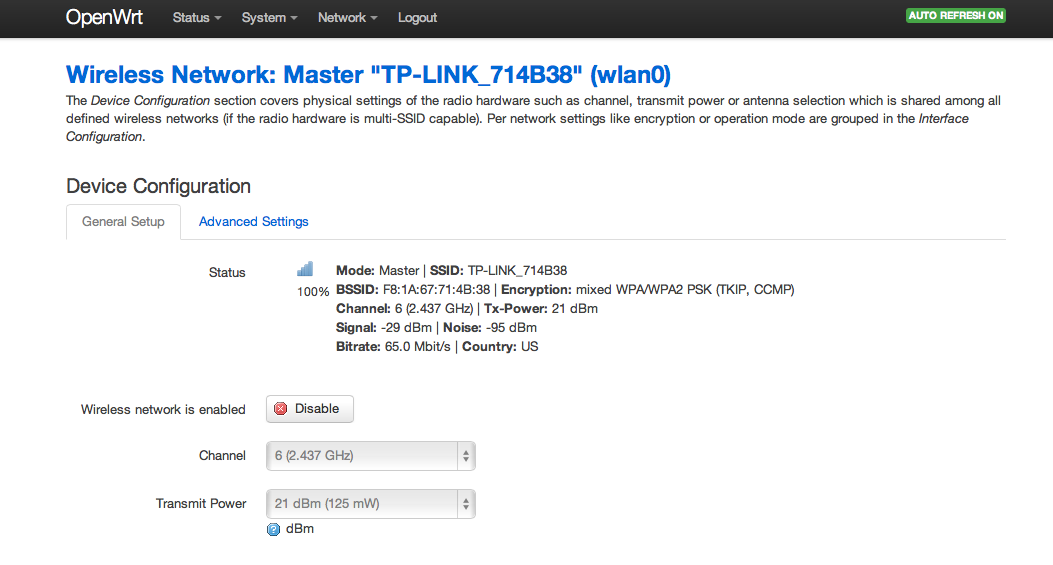Image resolution: width=1053 pixels, height=565 pixels.
Task: Click the blue help icon beside dBm
Action: pyautogui.click(x=273, y=529)
